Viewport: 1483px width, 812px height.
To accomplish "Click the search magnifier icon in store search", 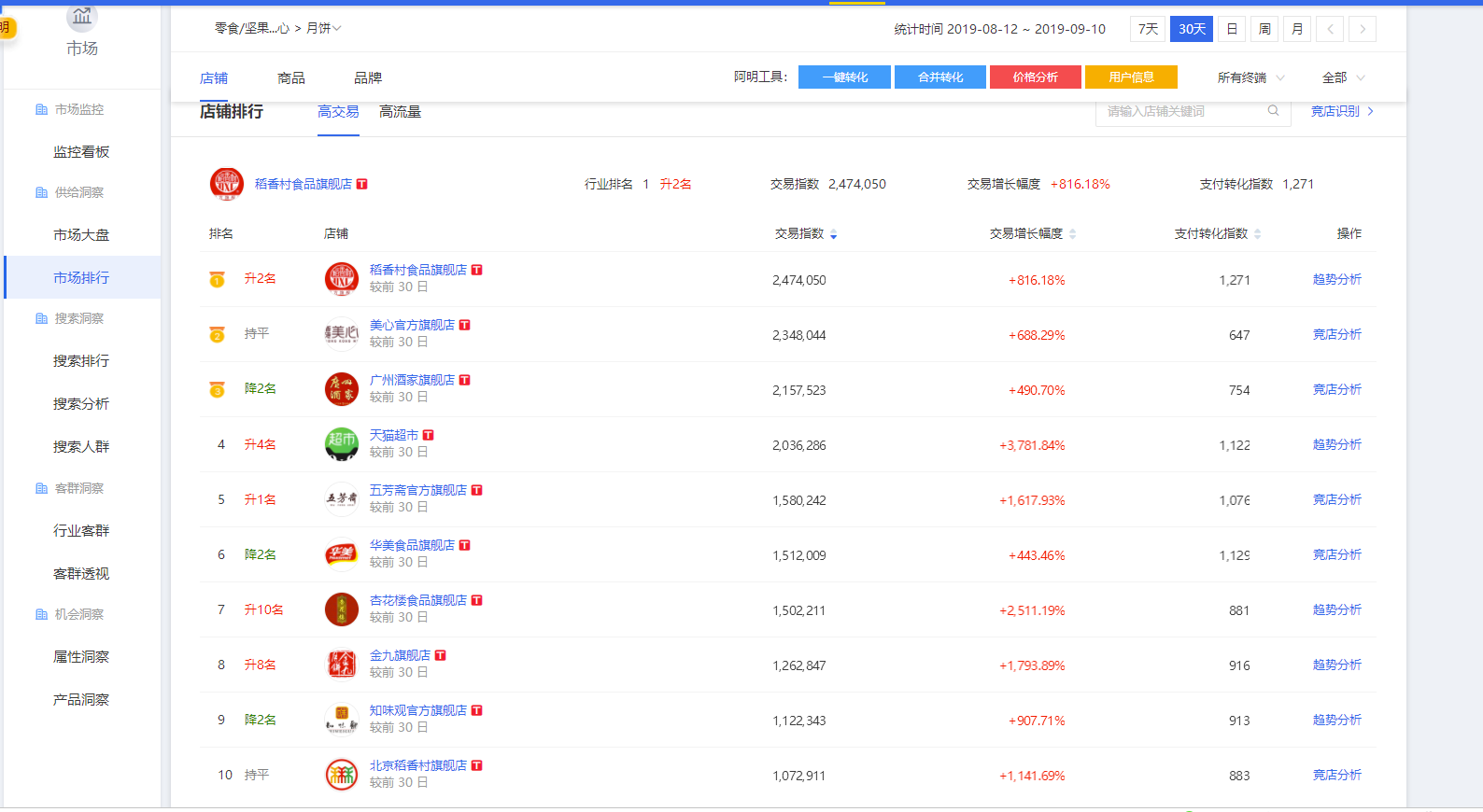I will pos(1273,111).
